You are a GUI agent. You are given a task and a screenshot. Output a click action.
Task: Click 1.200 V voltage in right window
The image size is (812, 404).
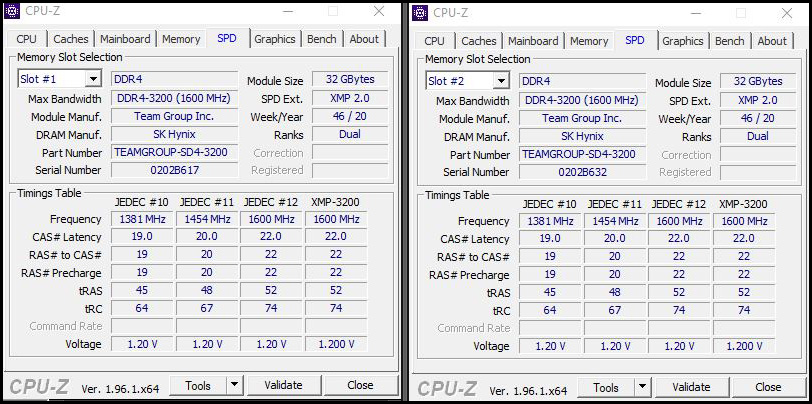point(744,346)
